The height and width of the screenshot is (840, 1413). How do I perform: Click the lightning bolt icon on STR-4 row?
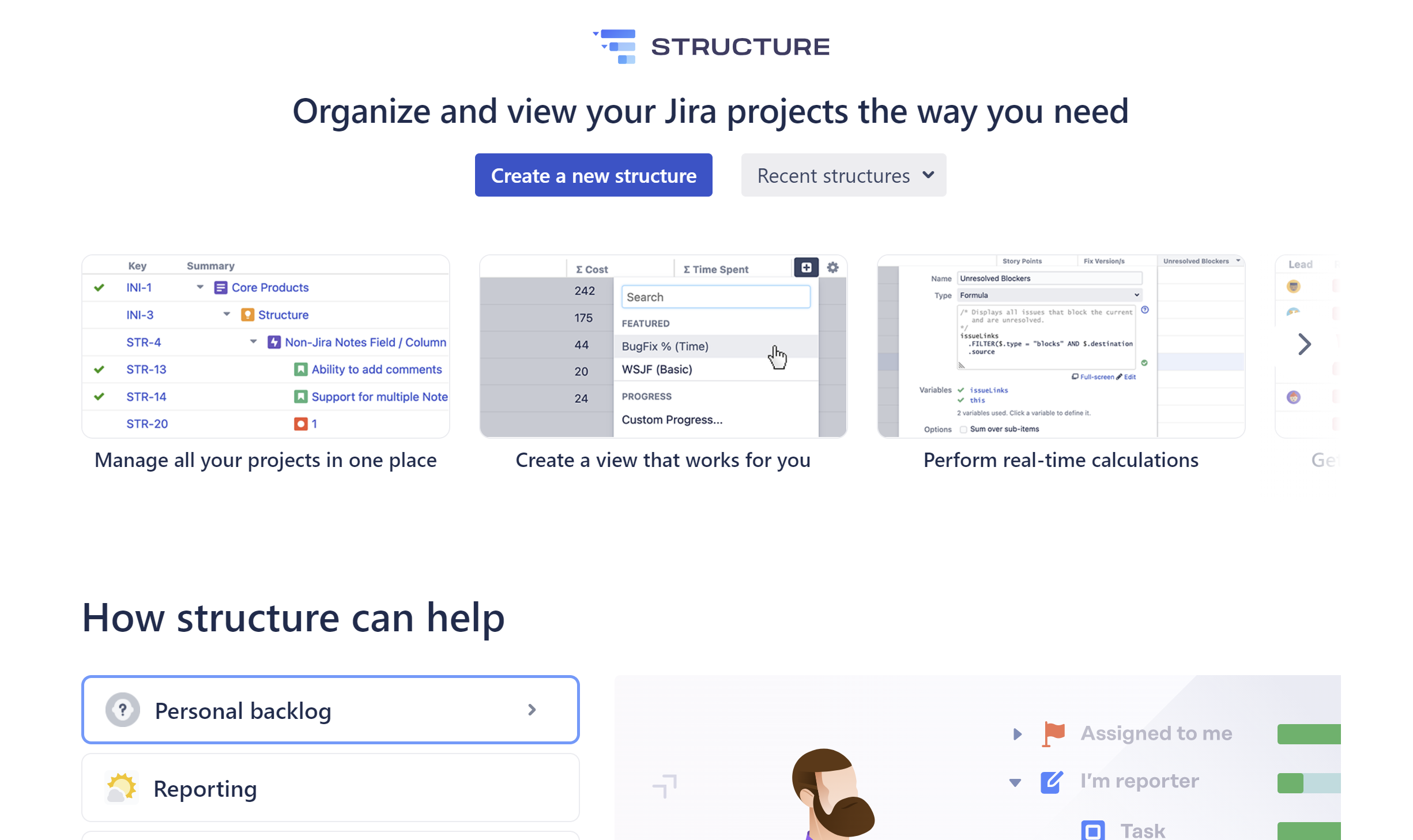click(274, 342)
